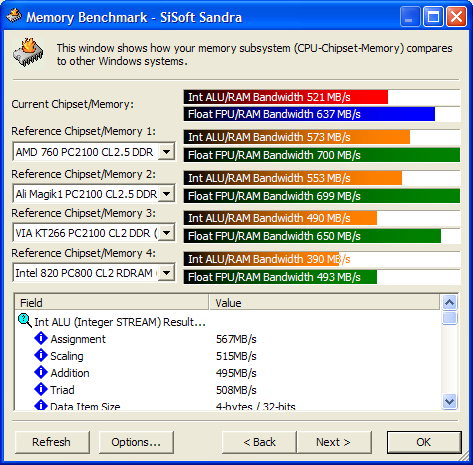Open the Reference Chipset/Memory 1 dropdown arrow

pyautogui.click(x=166, y=152)
